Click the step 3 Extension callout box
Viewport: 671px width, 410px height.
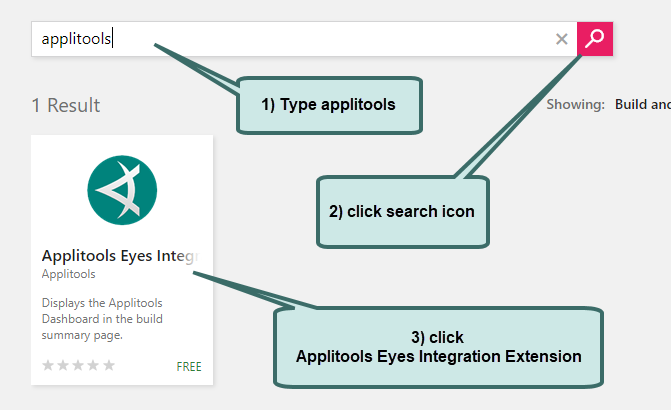[x=438, y=347]
